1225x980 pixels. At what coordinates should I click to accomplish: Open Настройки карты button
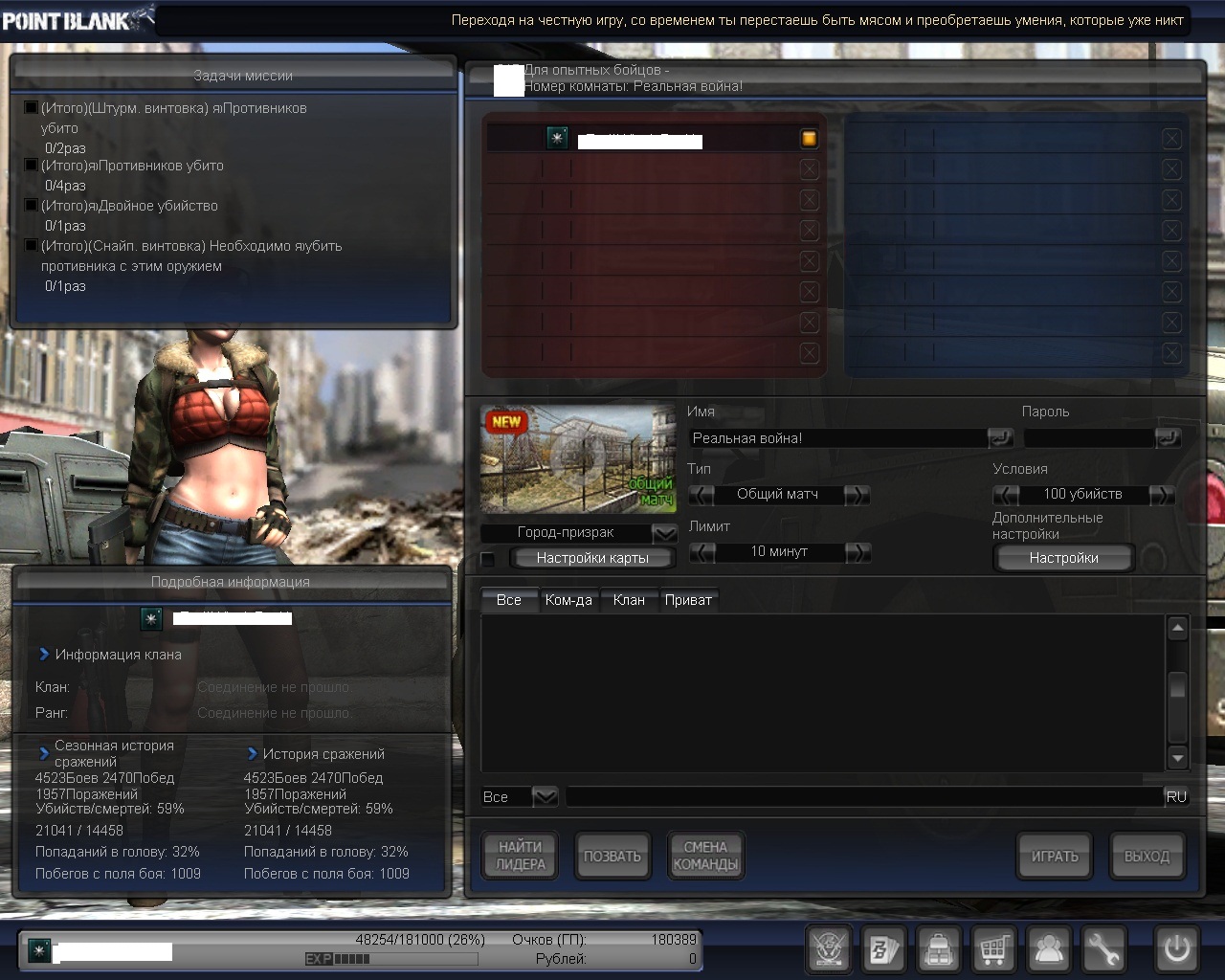(x=592, y=558)
